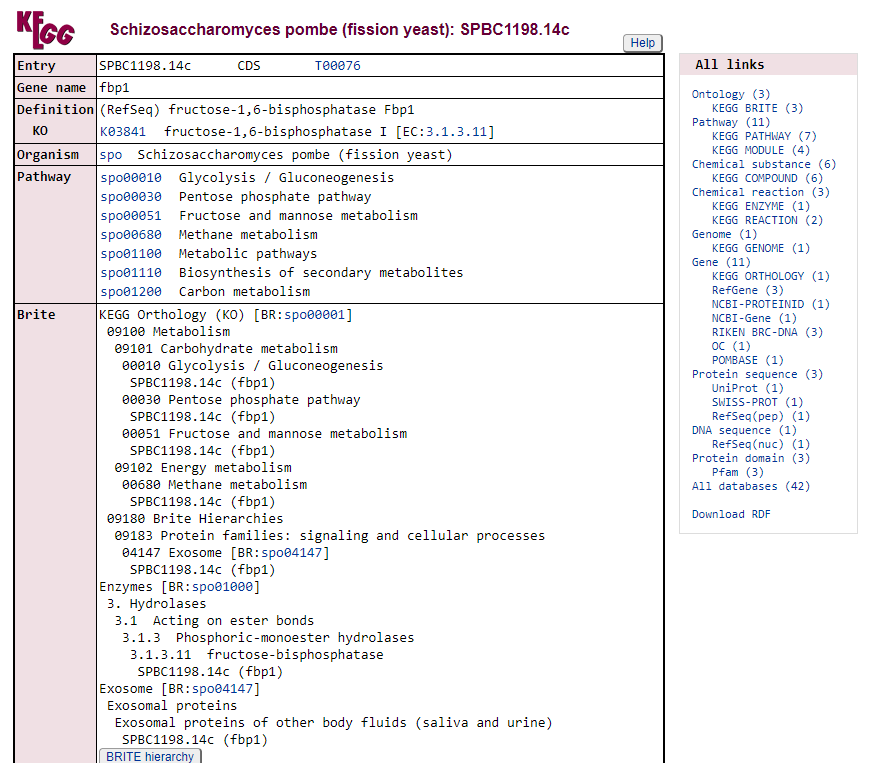Open pathway spo00030 Pentose phosphate link

click(x=130, y=197)
